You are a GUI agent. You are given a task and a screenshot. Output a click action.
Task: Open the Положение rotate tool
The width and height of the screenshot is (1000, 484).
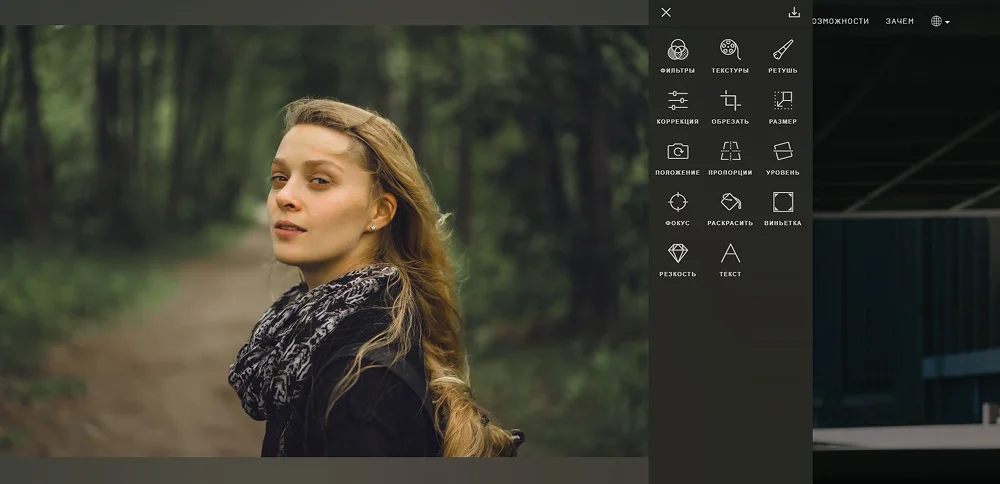coord(677,158)
